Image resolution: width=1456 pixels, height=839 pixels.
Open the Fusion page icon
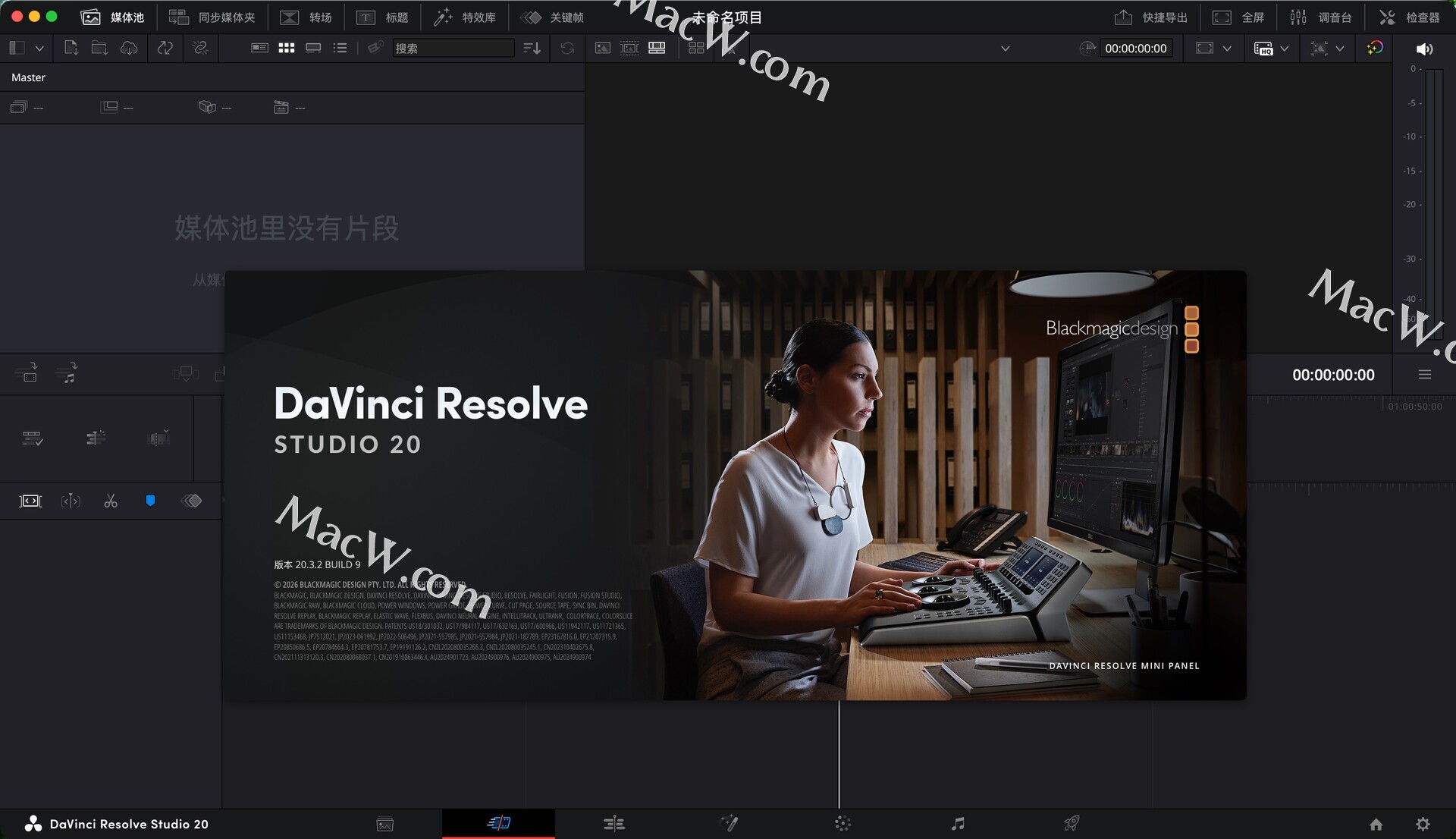[x=729, y=824]
